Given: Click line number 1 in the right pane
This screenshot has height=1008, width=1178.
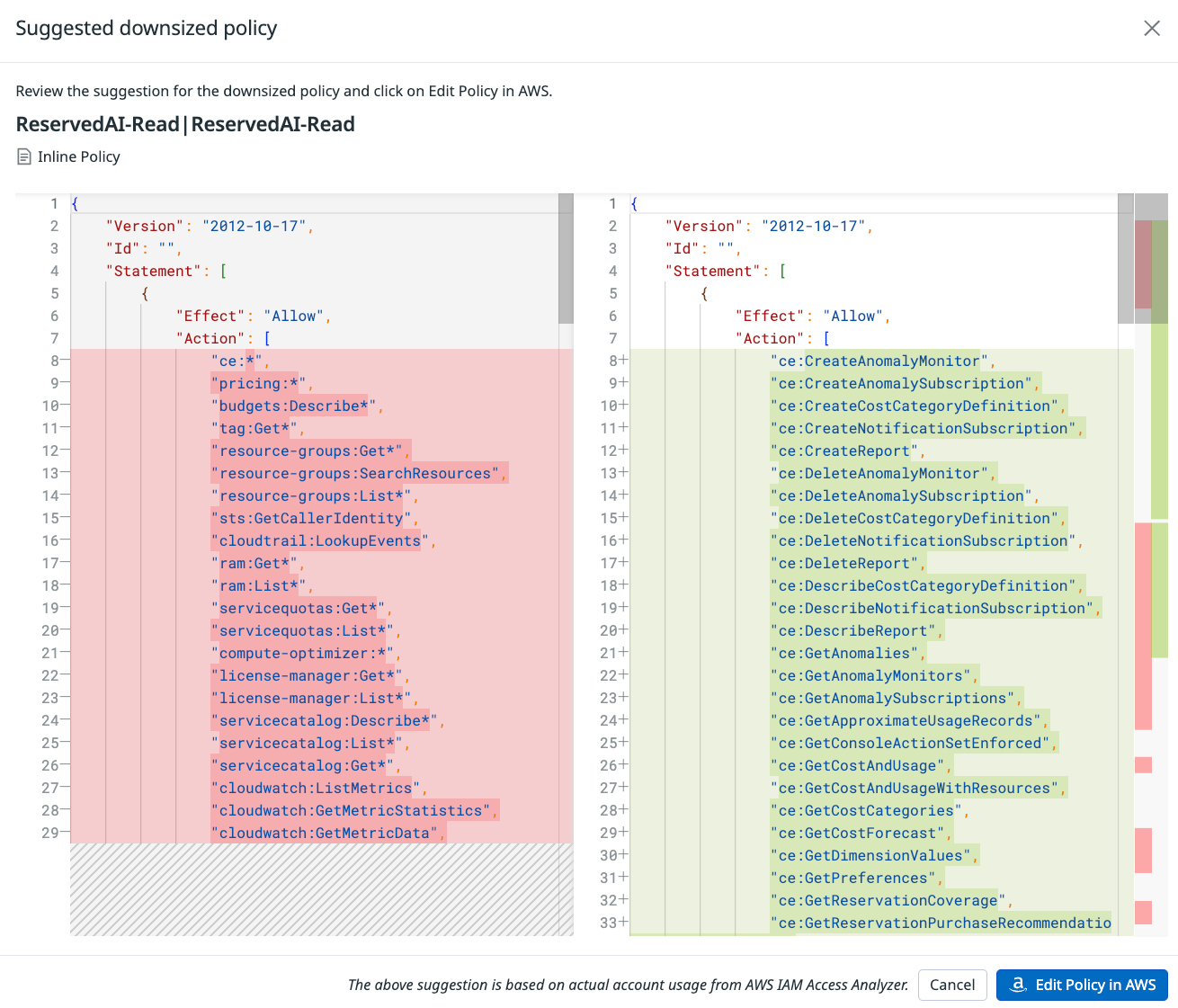Looking at the screenshot, I should coord(612,203).
